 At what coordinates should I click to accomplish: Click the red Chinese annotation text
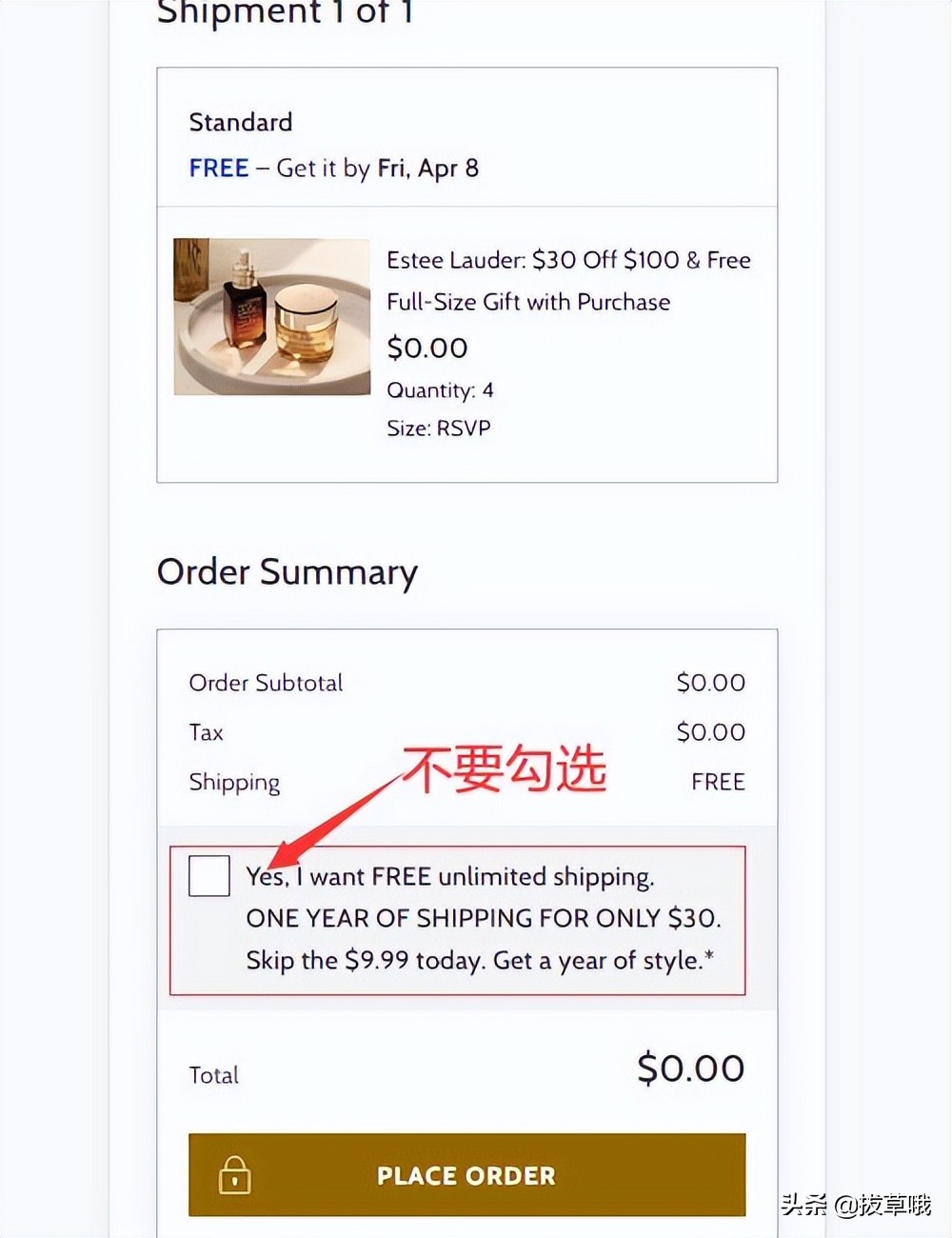coord(504,769)
